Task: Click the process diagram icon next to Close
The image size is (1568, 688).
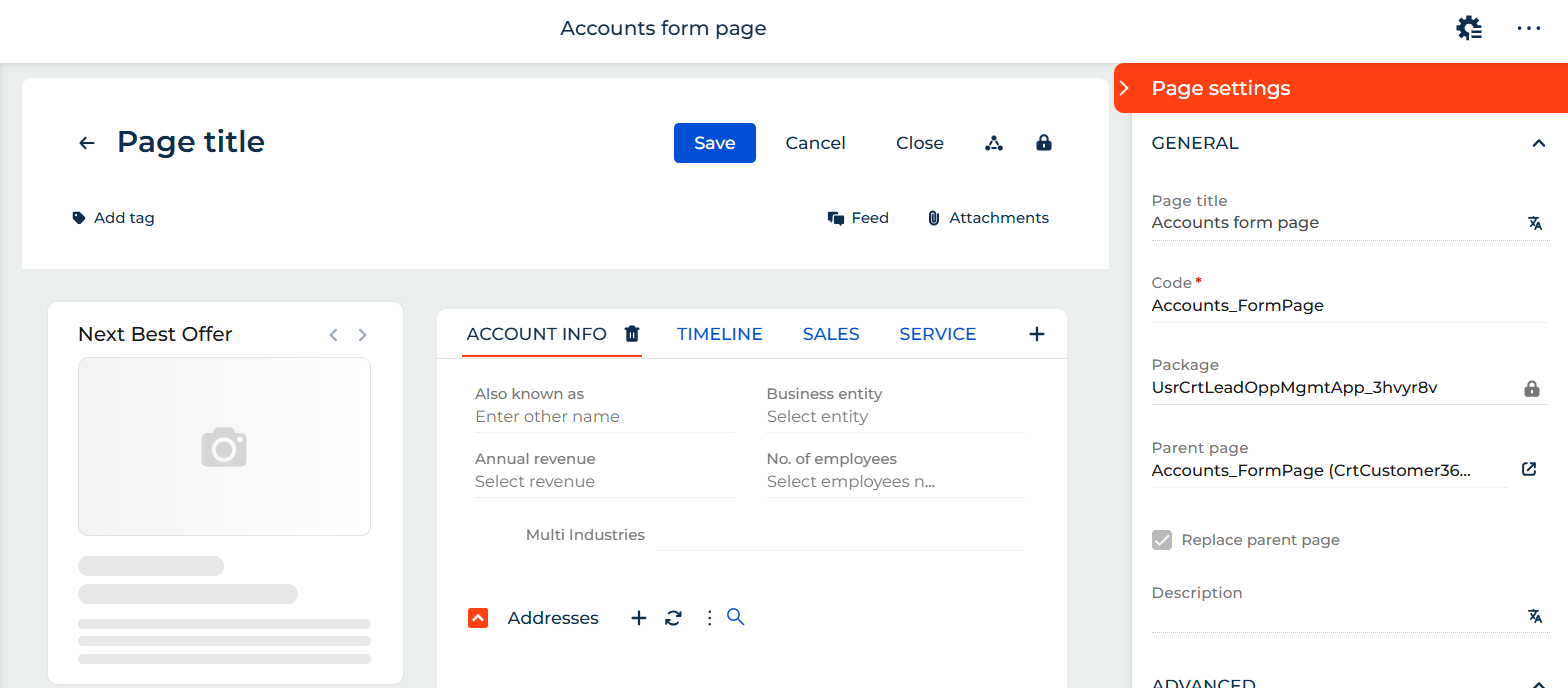Action: click(x=994, y=143)
